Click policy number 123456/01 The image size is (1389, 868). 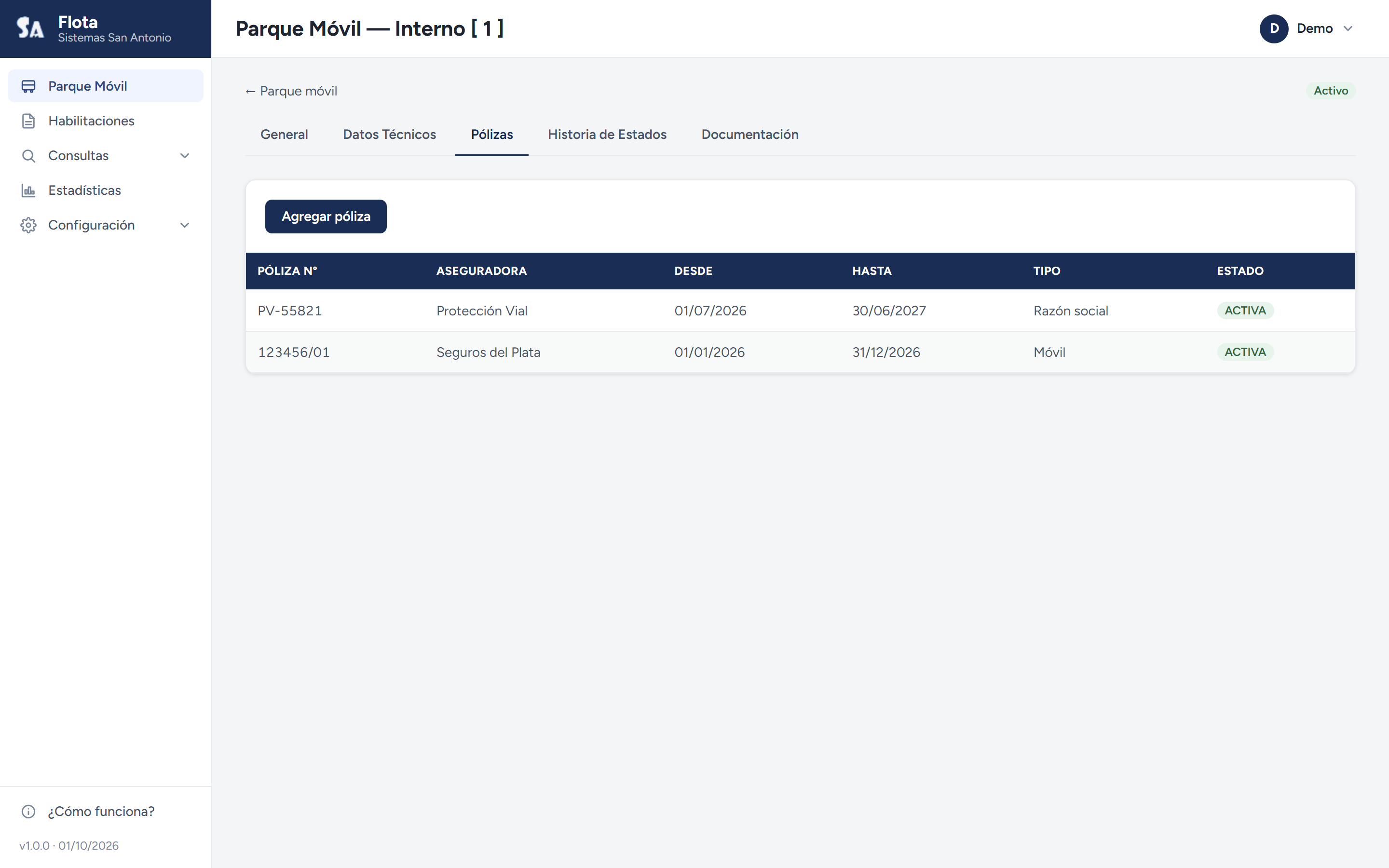pos(294,352)
